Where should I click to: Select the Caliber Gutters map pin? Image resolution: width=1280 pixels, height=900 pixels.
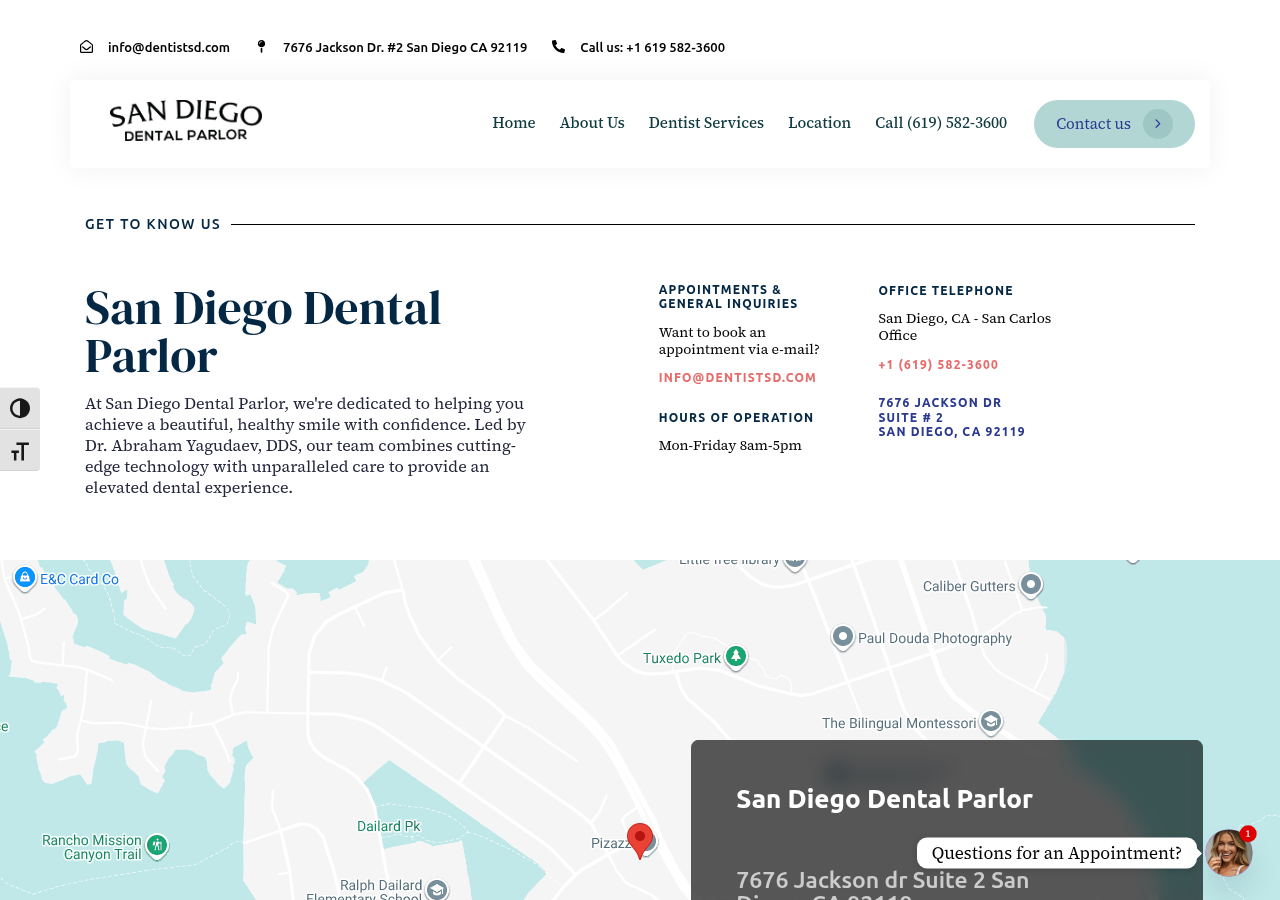click(1031, 585)
